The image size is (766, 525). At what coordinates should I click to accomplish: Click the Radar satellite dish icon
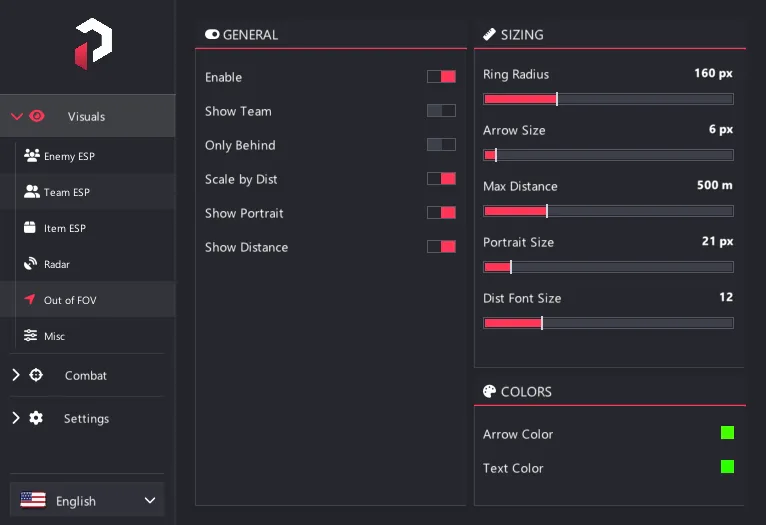pos(30,263)
